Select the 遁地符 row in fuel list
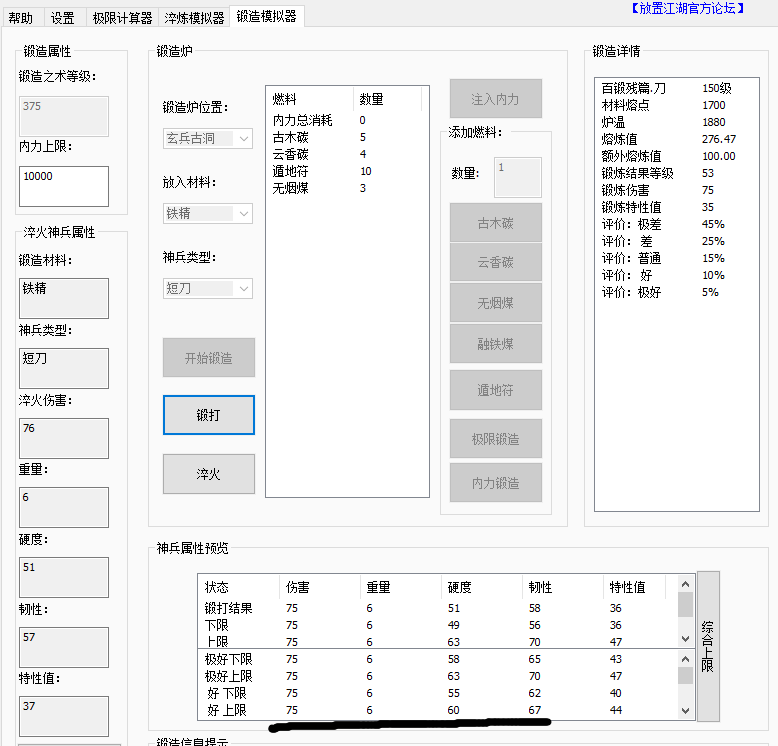 (x=347, y=171)
